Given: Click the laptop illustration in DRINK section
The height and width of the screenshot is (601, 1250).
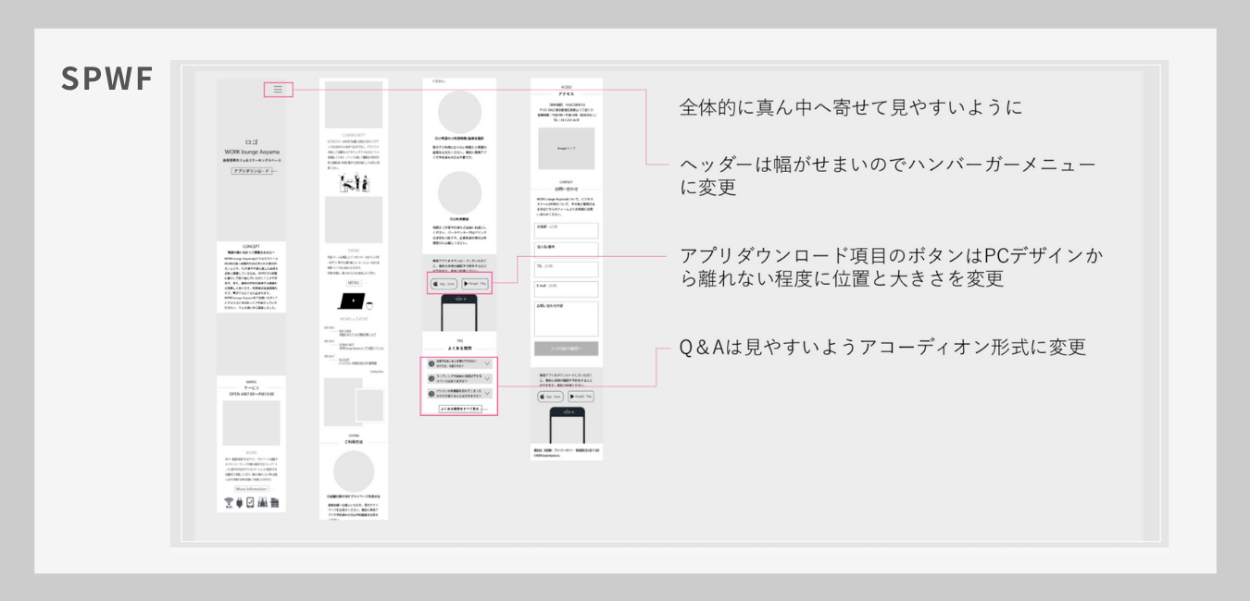Looking at the screenshot, I should pos(351,301).
